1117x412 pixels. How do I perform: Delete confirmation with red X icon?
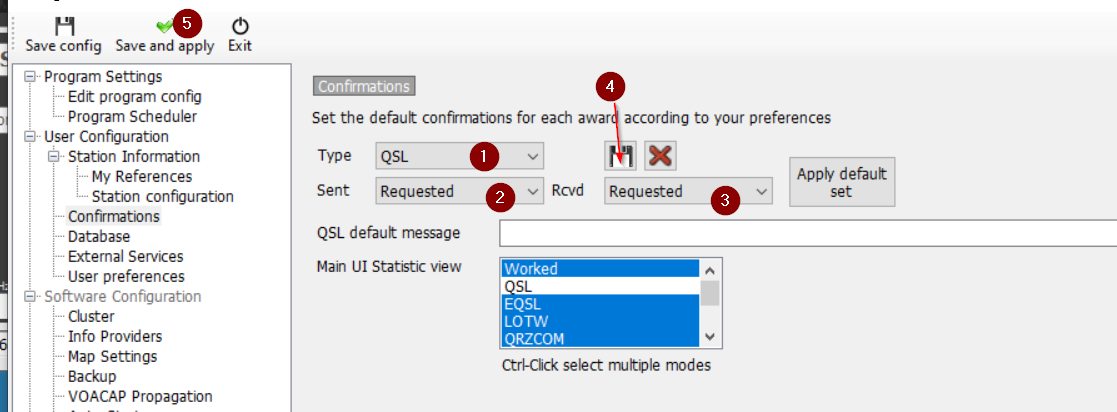(660, 155)
